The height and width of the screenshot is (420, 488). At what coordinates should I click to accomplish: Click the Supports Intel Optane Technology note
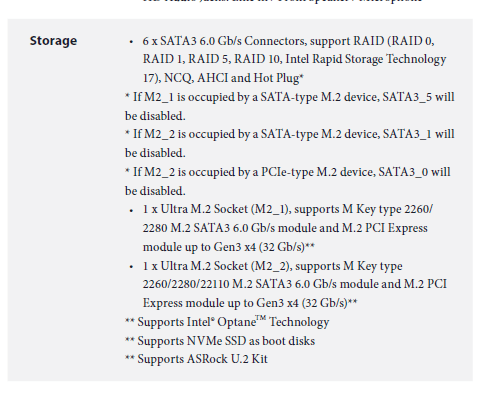pyautogui.click(x=227, y=322)
